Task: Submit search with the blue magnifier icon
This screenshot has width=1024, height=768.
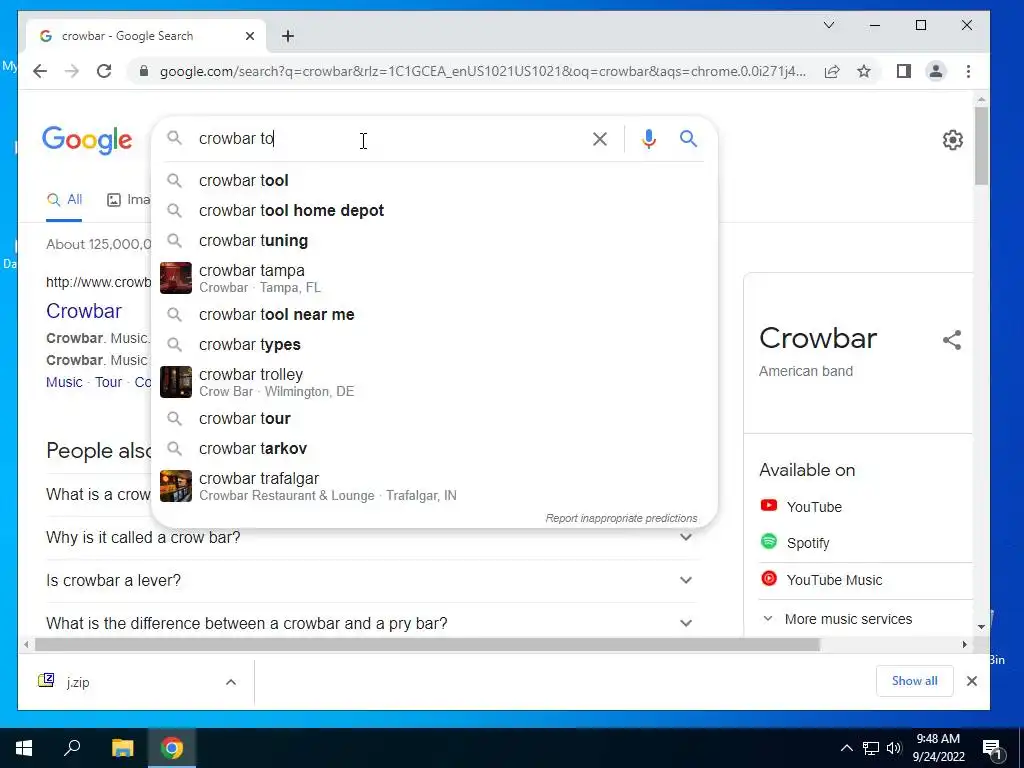Action: [688, 138]
